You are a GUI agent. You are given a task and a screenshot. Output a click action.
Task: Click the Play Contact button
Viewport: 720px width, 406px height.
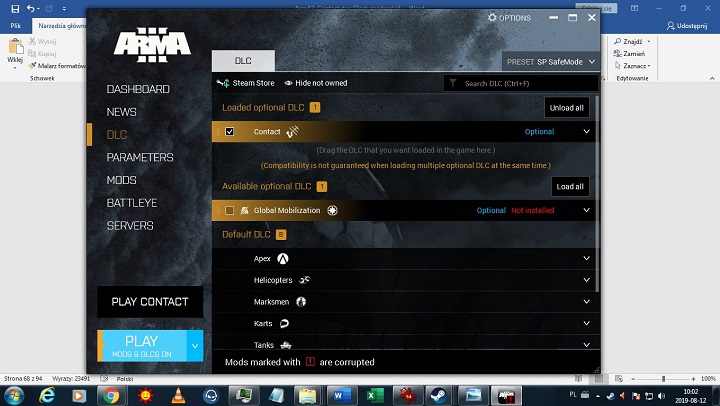[150, 302]
